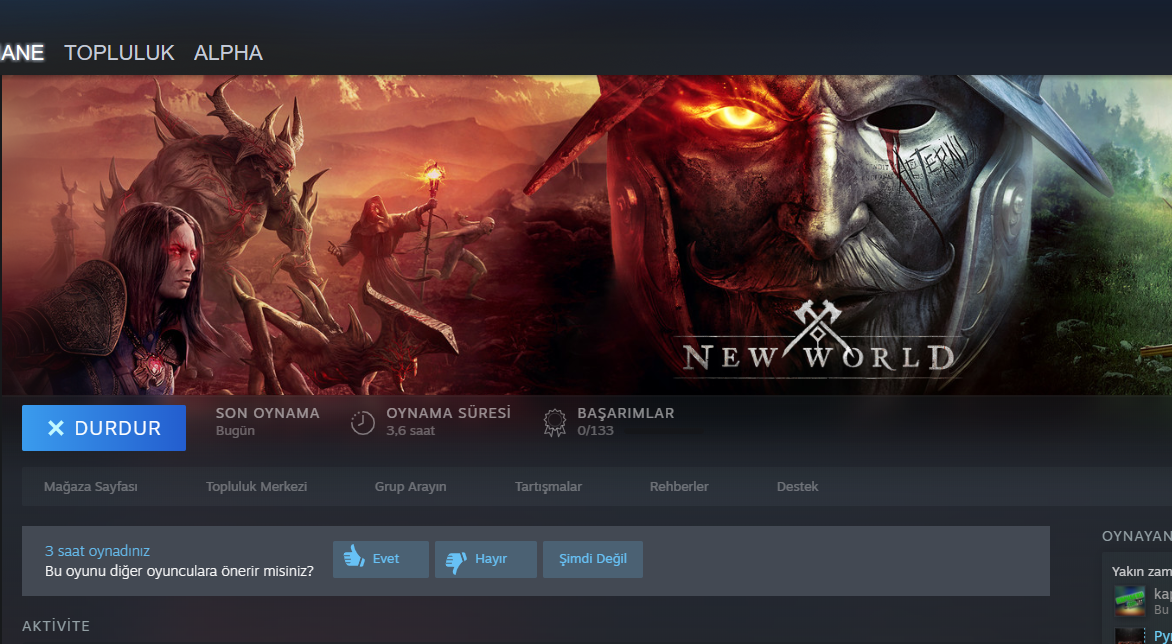Click the X icon on DURDUR button

tap(56, 428)
